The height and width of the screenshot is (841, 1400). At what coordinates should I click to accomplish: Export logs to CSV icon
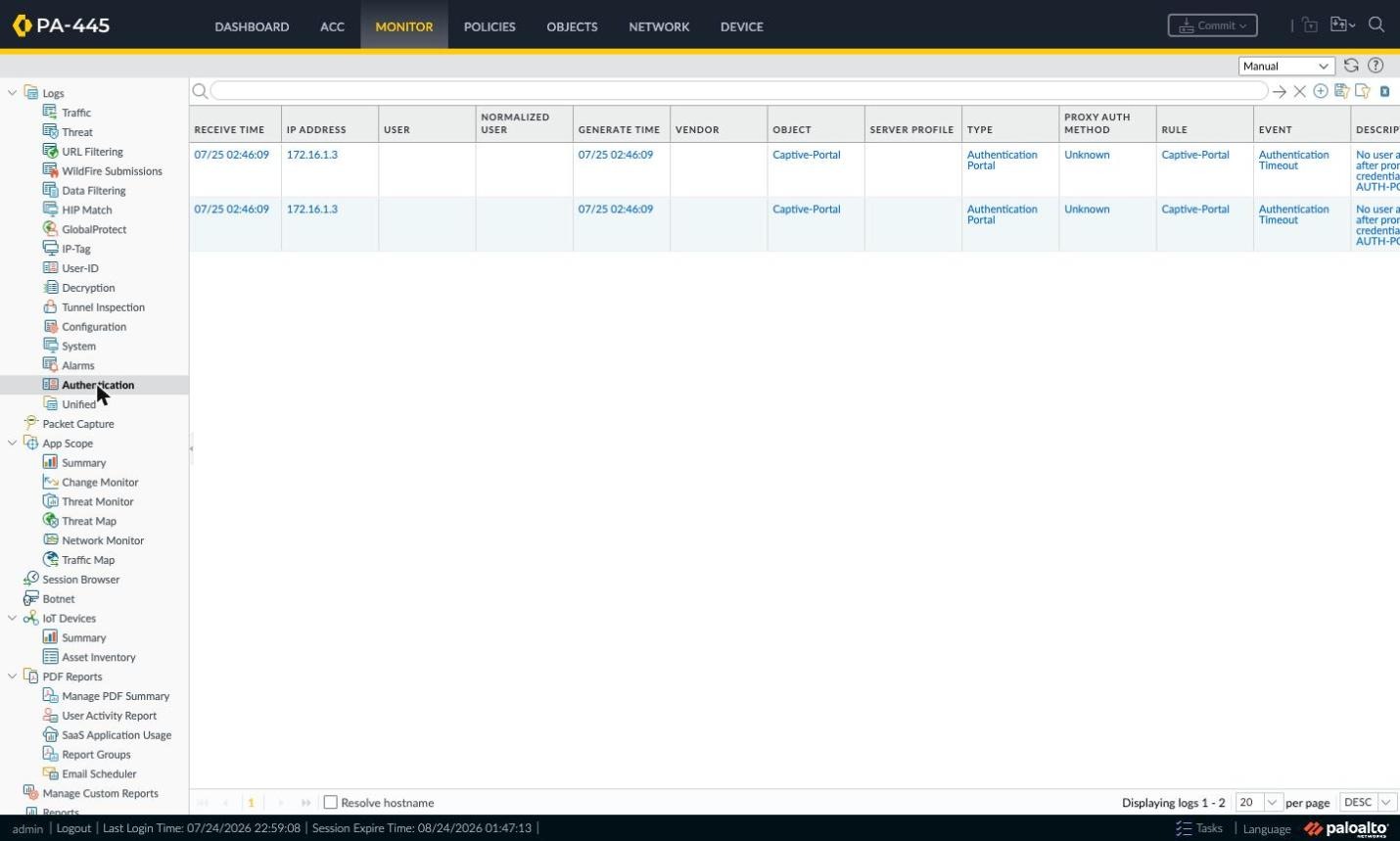[x=1384, y=91]
